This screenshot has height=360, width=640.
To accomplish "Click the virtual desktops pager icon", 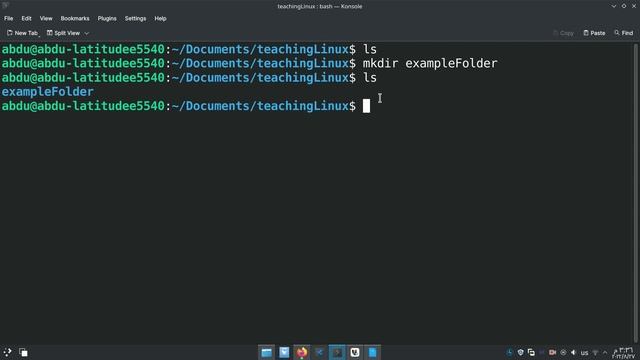I will (x=23, y=352).
